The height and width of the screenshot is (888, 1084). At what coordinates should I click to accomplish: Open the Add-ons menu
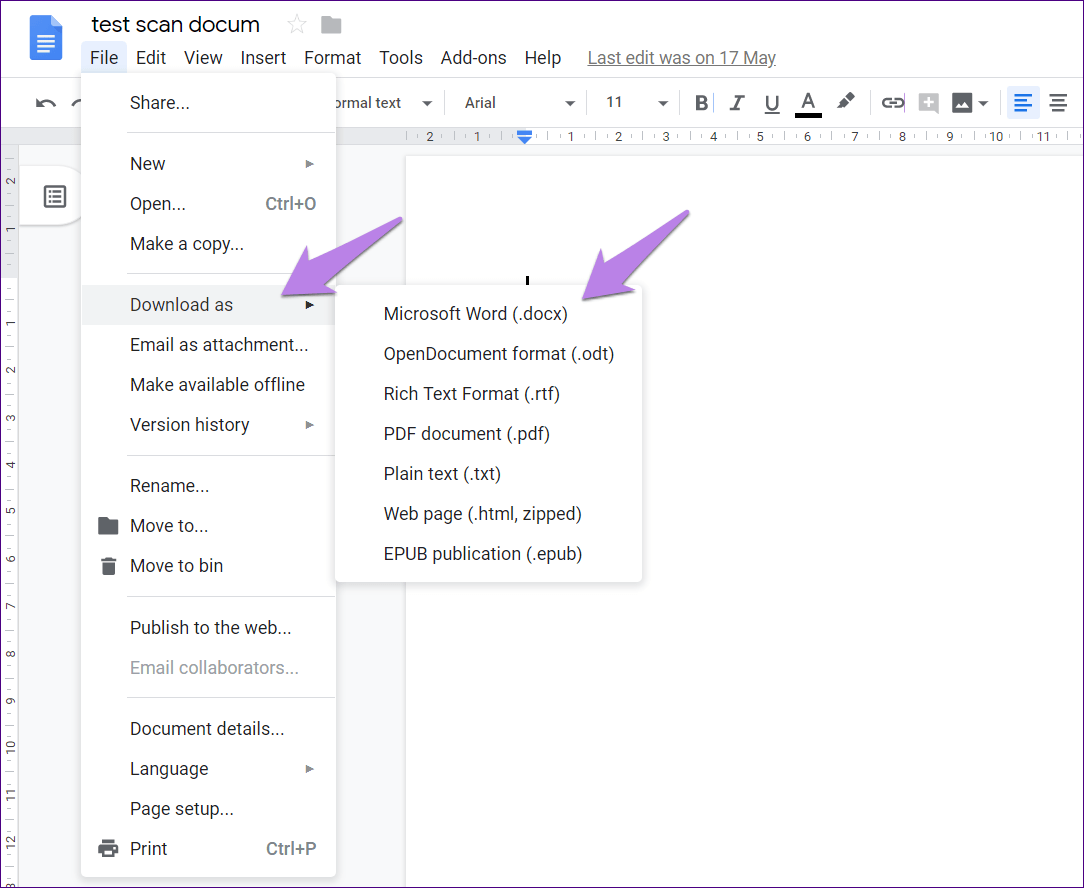tap(474, 58)
